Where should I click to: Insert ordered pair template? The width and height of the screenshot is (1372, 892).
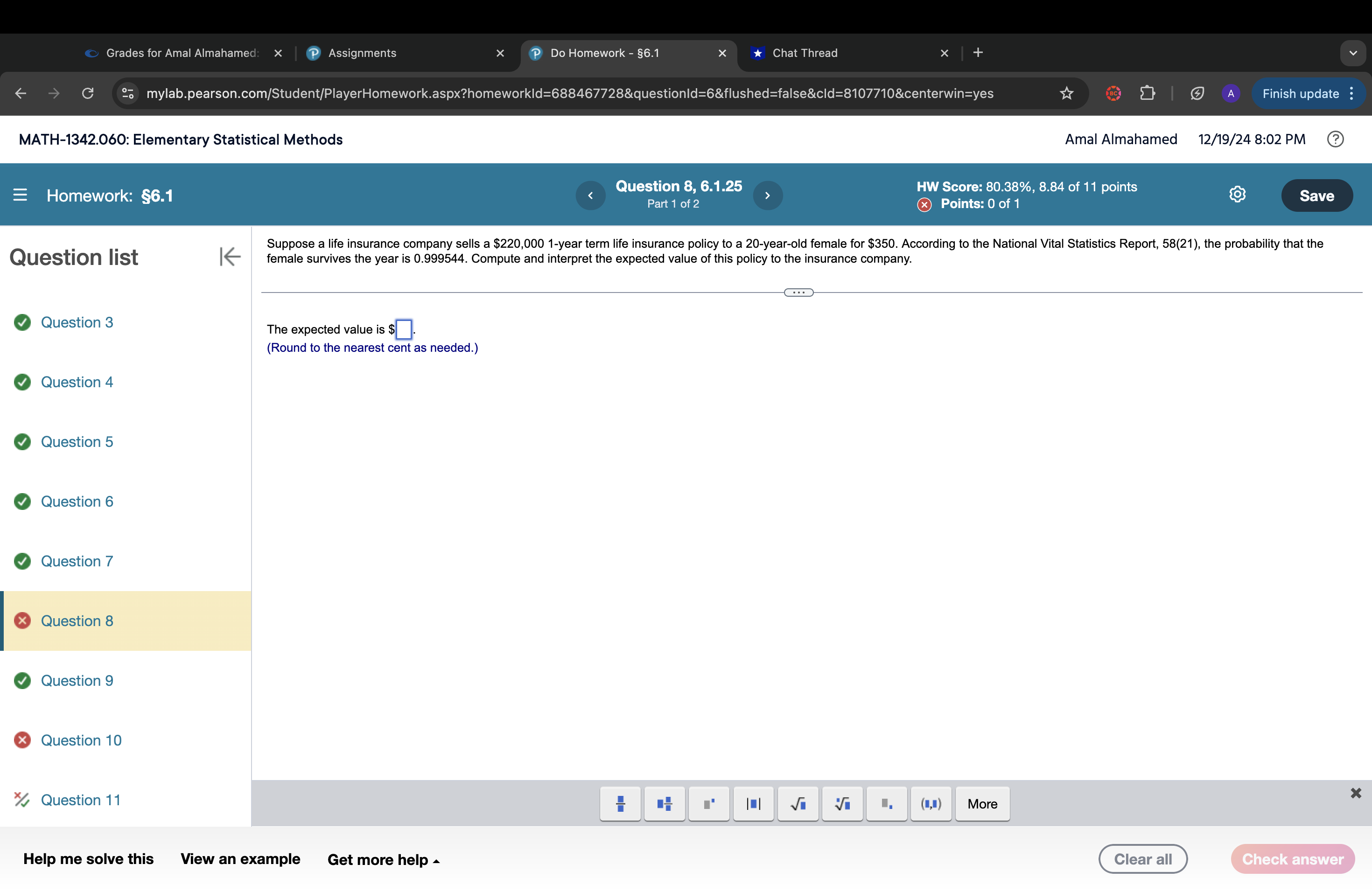[931, 803]
